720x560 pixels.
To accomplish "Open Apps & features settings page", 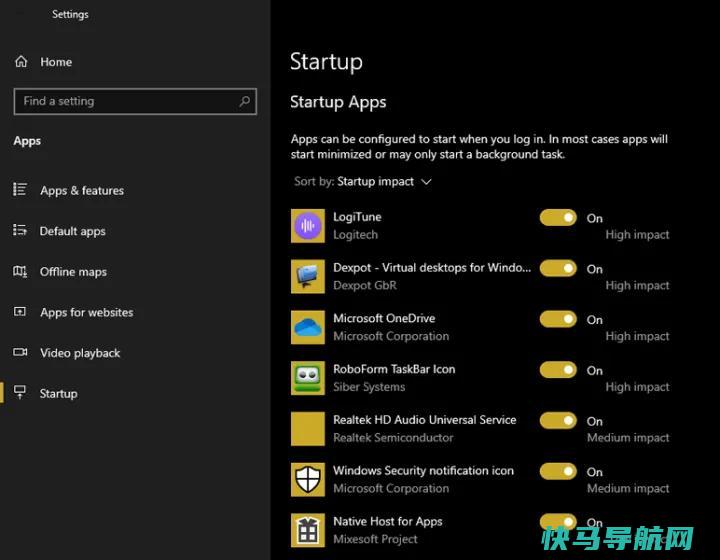I will coord(82,190).
